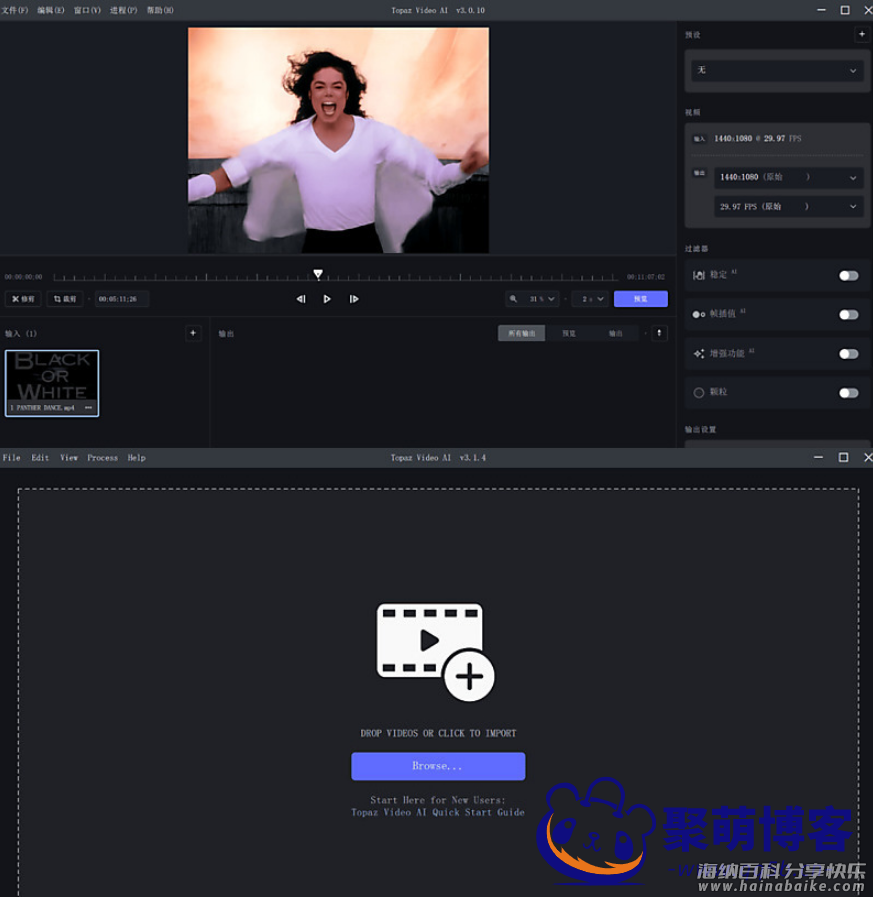Image resolution: width=873 pixels, height=897 pixels.
Task: Click the 增强功能 enhancement sparkle icon
Action: pos(699,354)
